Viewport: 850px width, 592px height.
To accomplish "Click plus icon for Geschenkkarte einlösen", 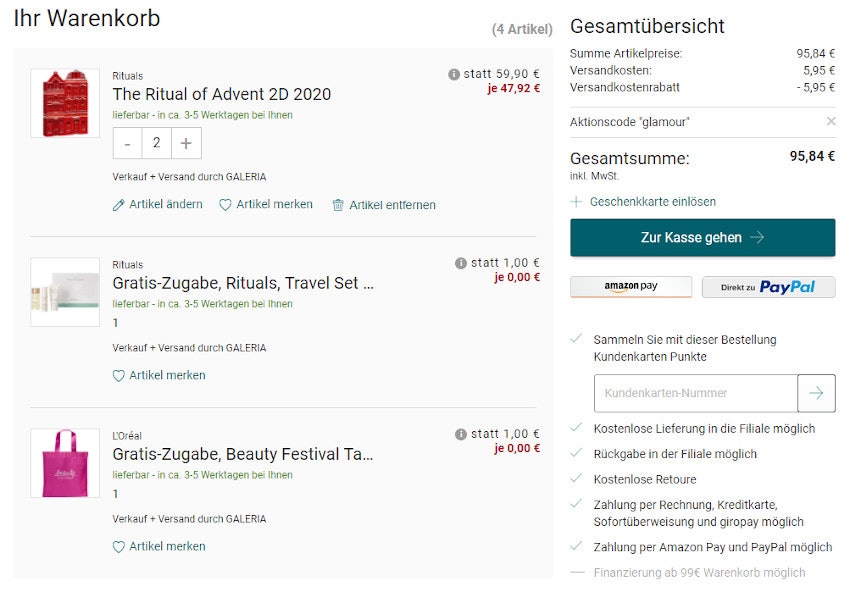I will click(578, 201).
